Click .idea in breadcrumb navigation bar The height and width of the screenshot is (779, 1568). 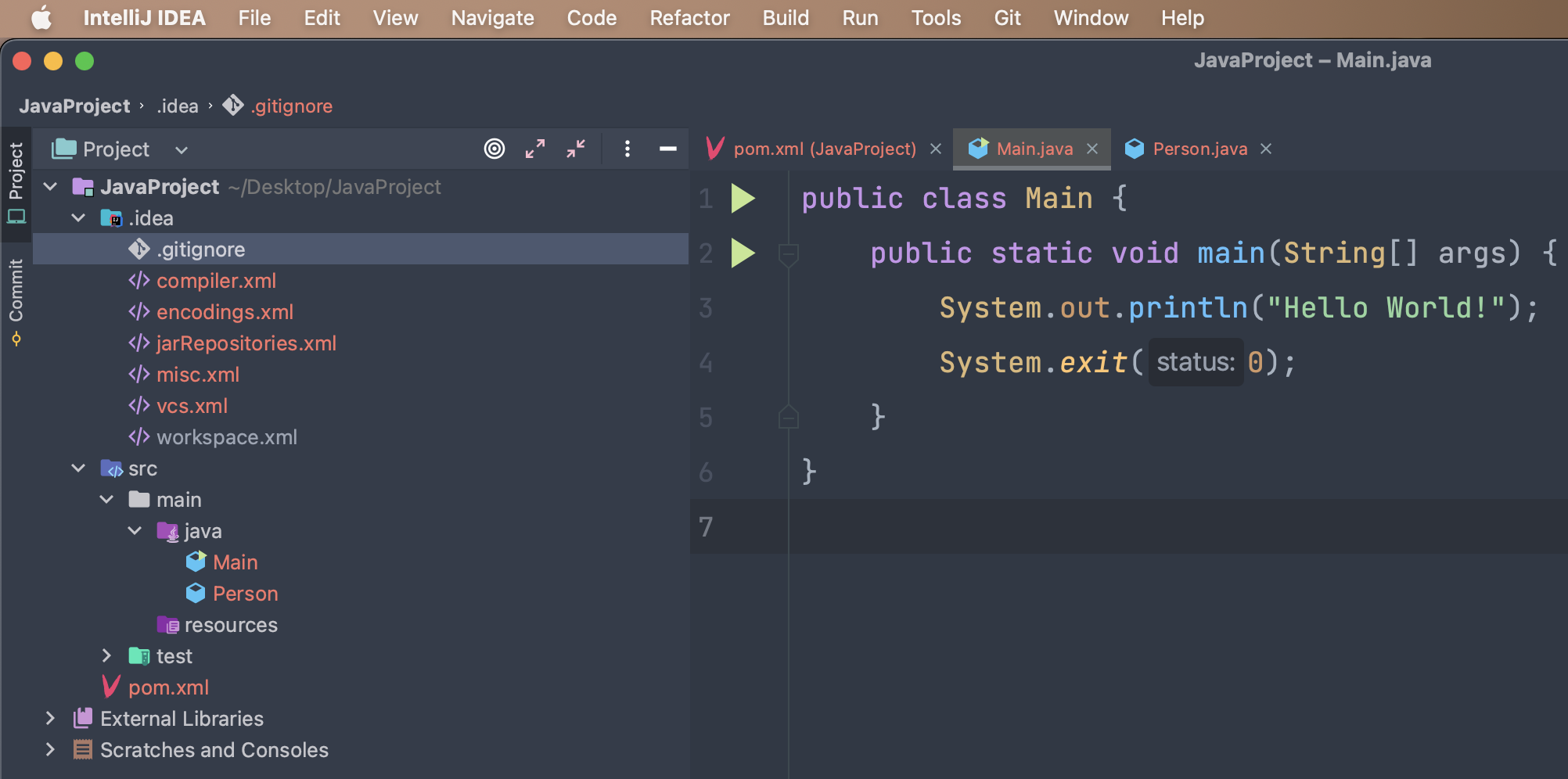click(178, 106)
